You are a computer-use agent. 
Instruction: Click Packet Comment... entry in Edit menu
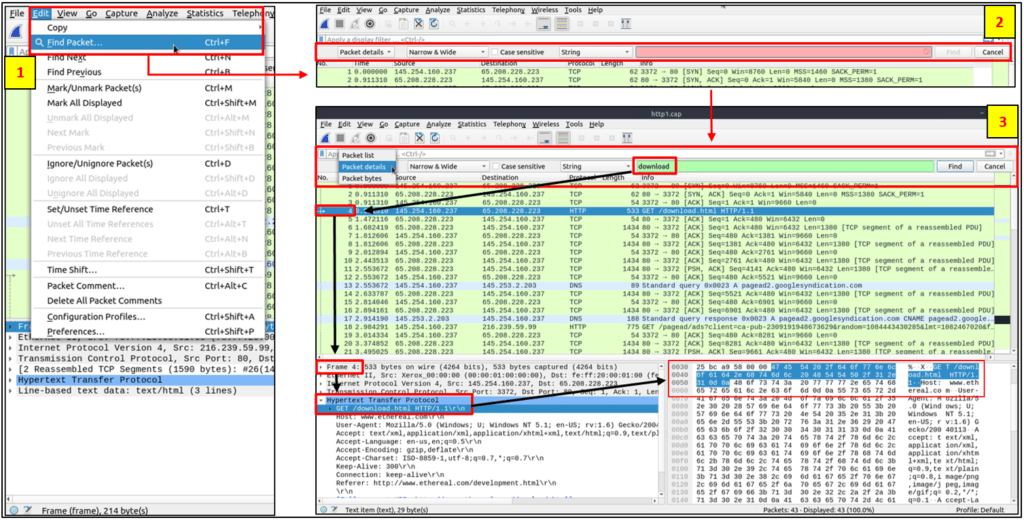[x=147, y=285]
